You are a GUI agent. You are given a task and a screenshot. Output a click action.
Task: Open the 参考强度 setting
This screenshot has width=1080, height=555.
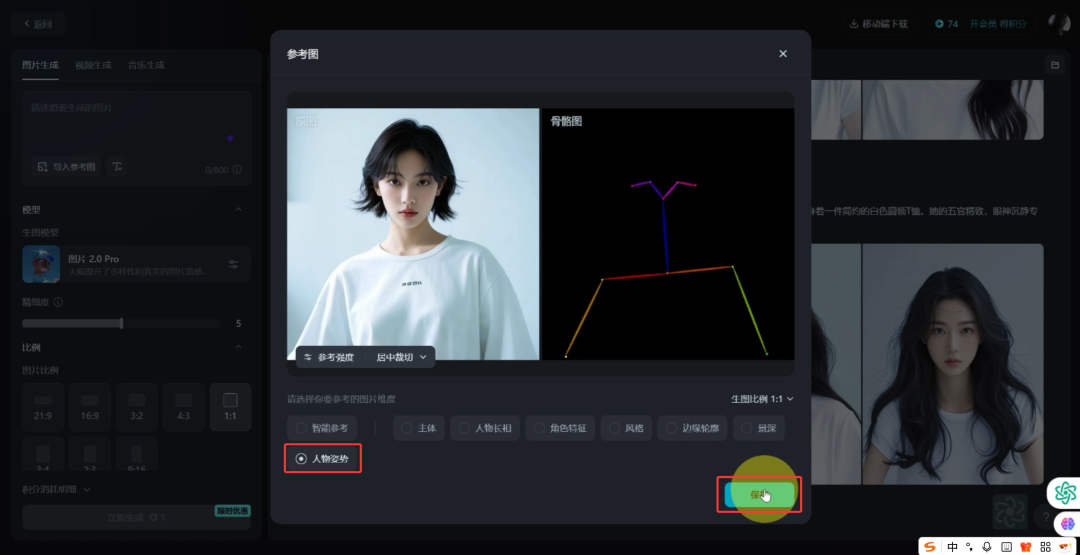(x=329, y=357)
